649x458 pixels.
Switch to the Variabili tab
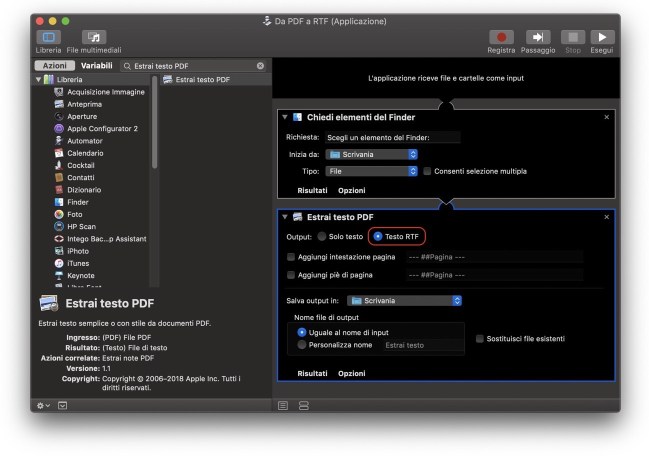(x=96, y=65)
